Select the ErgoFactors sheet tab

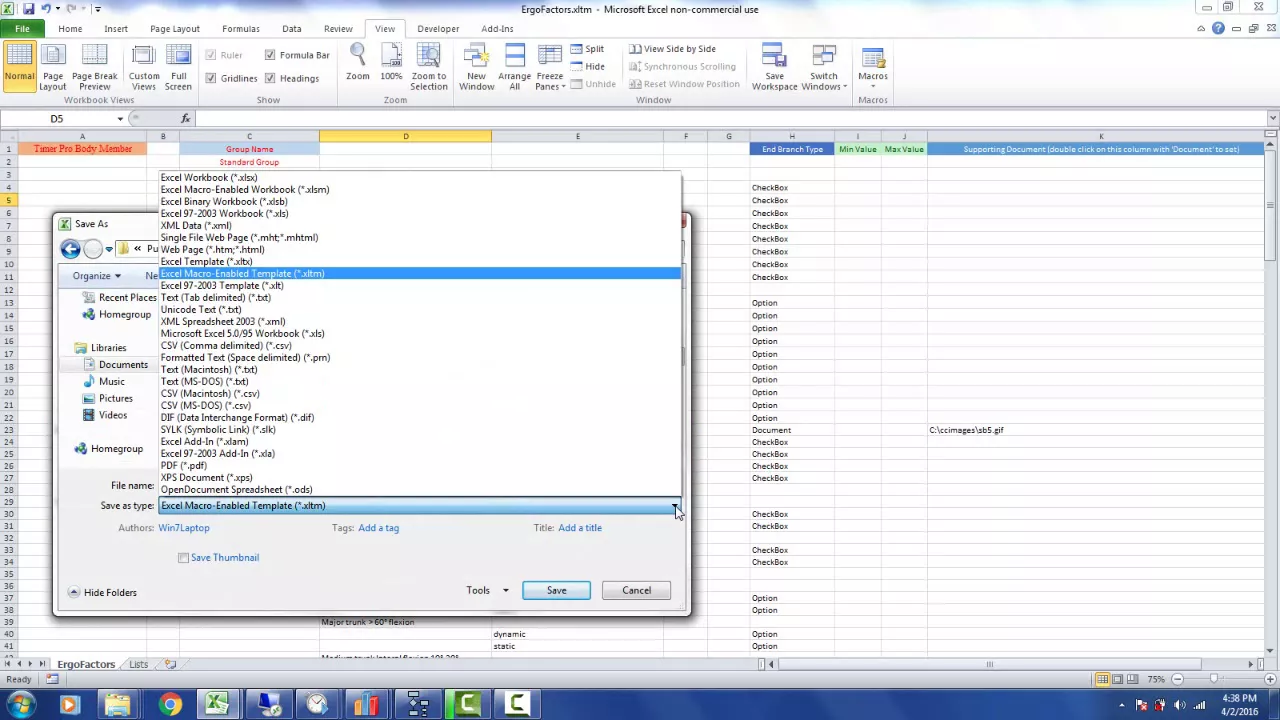click(x=86, y=664)
